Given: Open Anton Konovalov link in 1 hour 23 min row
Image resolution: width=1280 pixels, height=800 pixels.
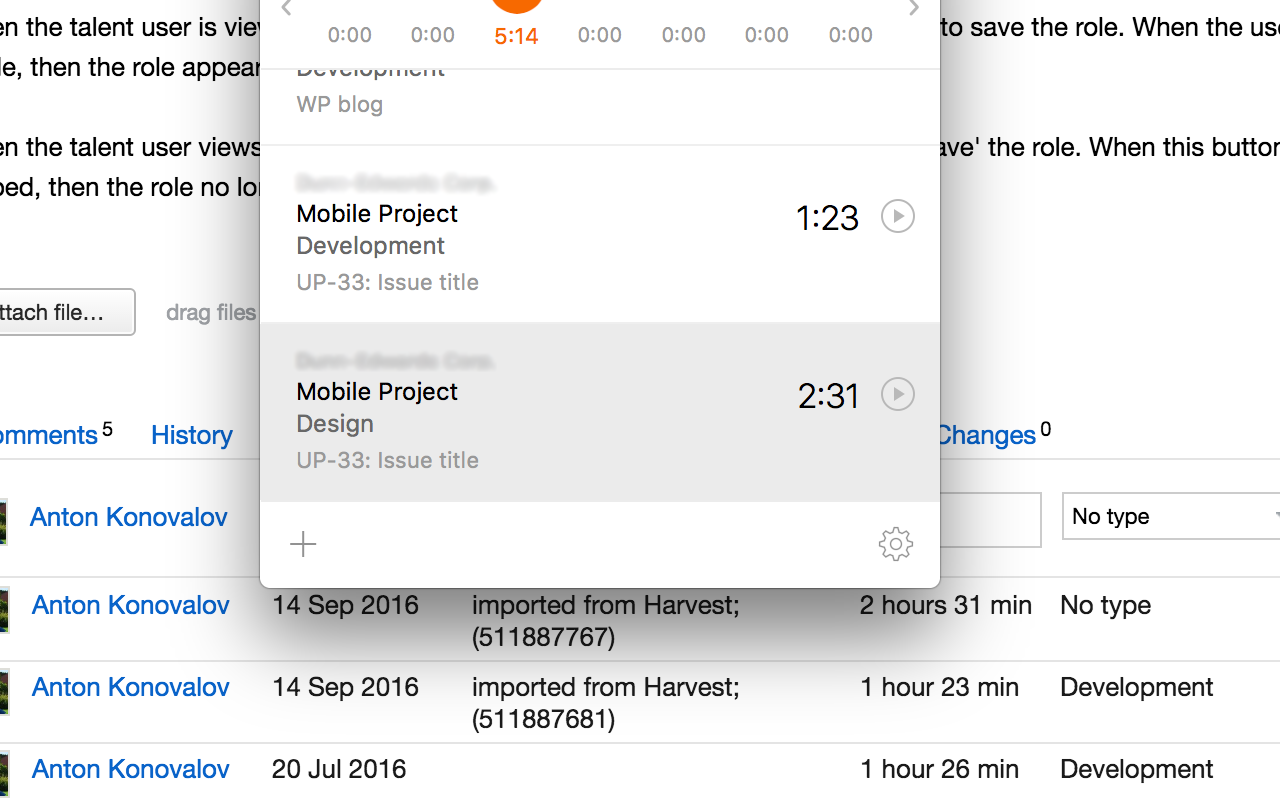Looking at the screenshot, I should point(130,687).
